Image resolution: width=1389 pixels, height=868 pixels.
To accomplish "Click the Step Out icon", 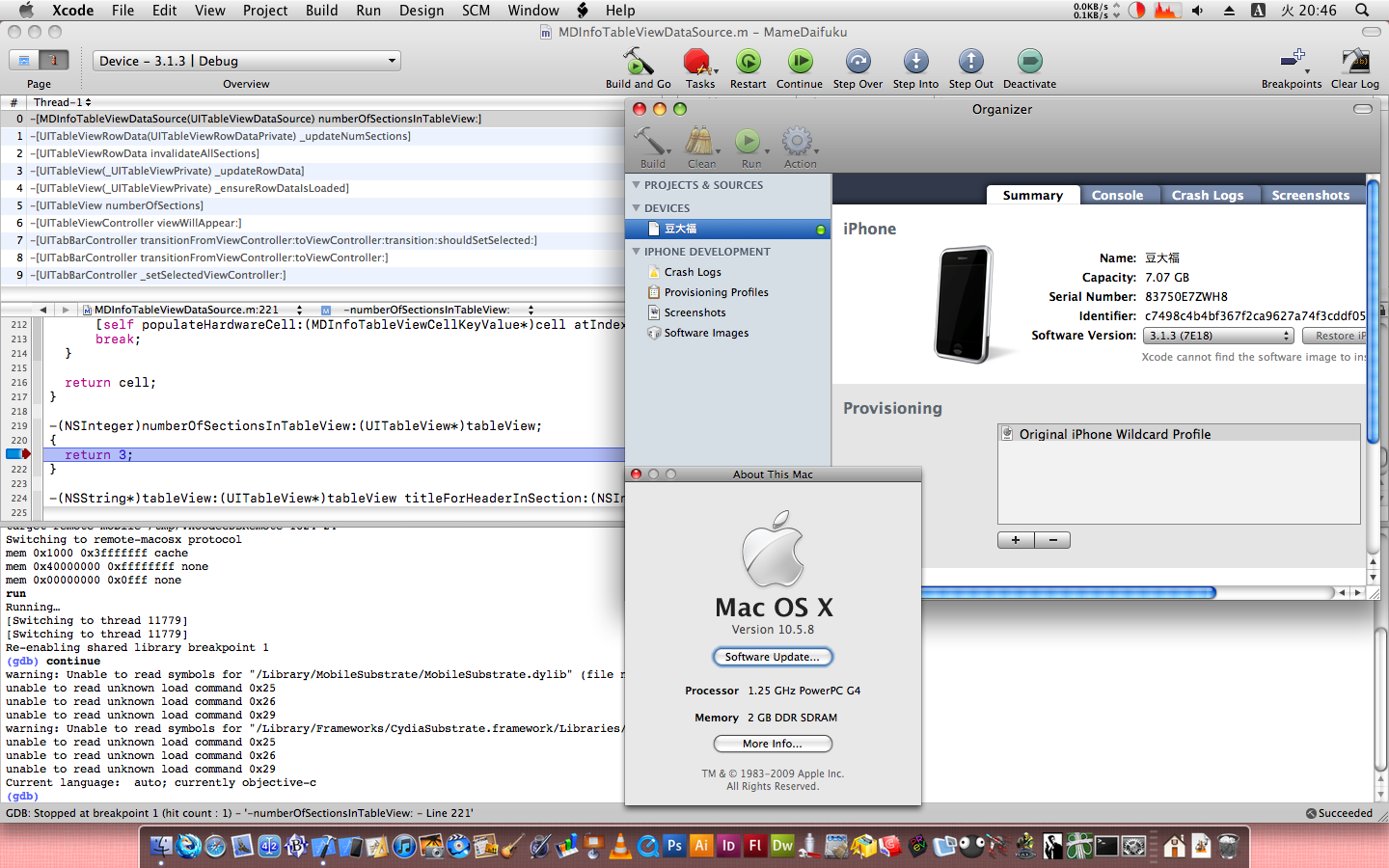I will [x=970, y=63].
